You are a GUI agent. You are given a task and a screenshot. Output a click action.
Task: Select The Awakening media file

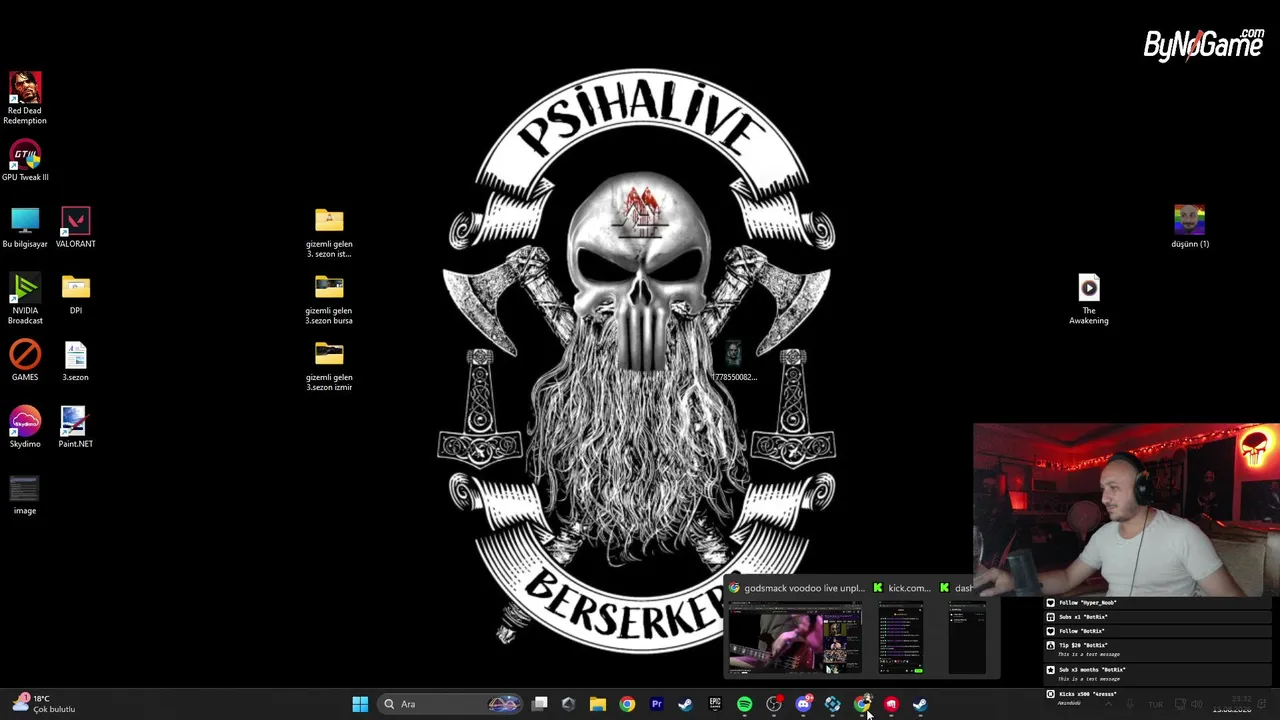(x=1089, y=299)
